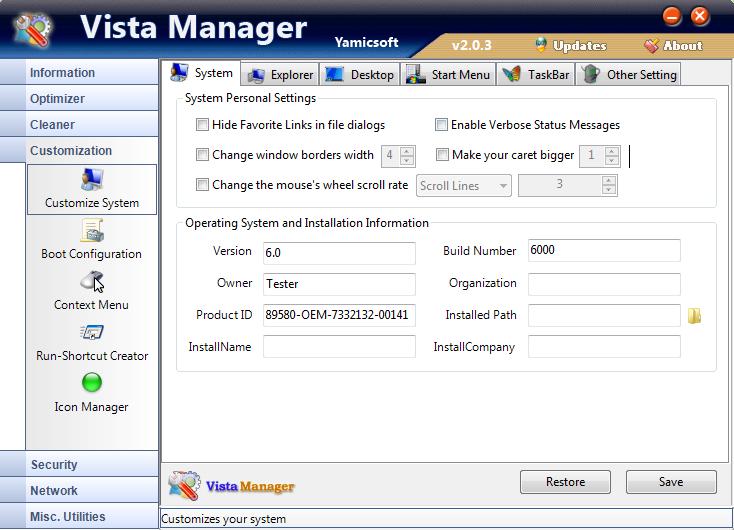Expand the Optimizer section
The width and height of the screenshot is (734, 530).
[79, 98]
